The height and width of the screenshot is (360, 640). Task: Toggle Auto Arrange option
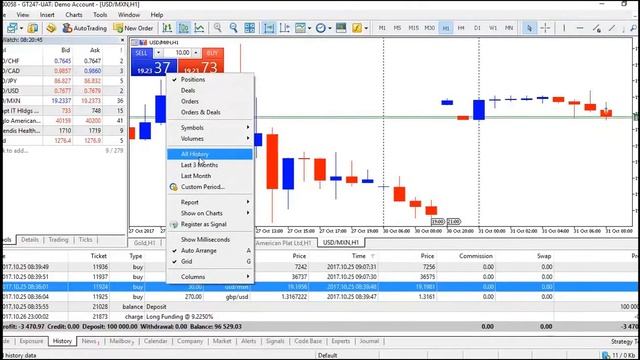tap(210, 251)
